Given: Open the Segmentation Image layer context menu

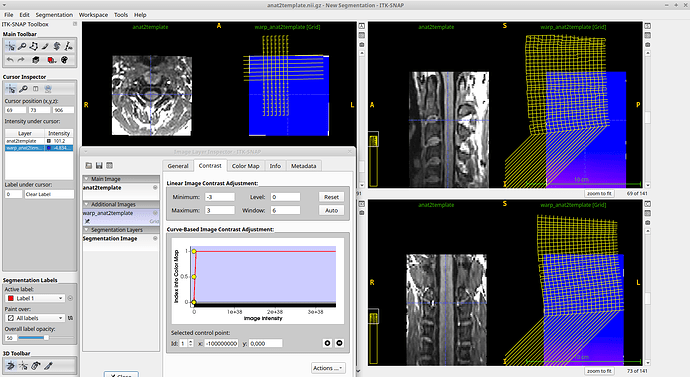Looking at the screenshot, I should (x=155, y=238).
